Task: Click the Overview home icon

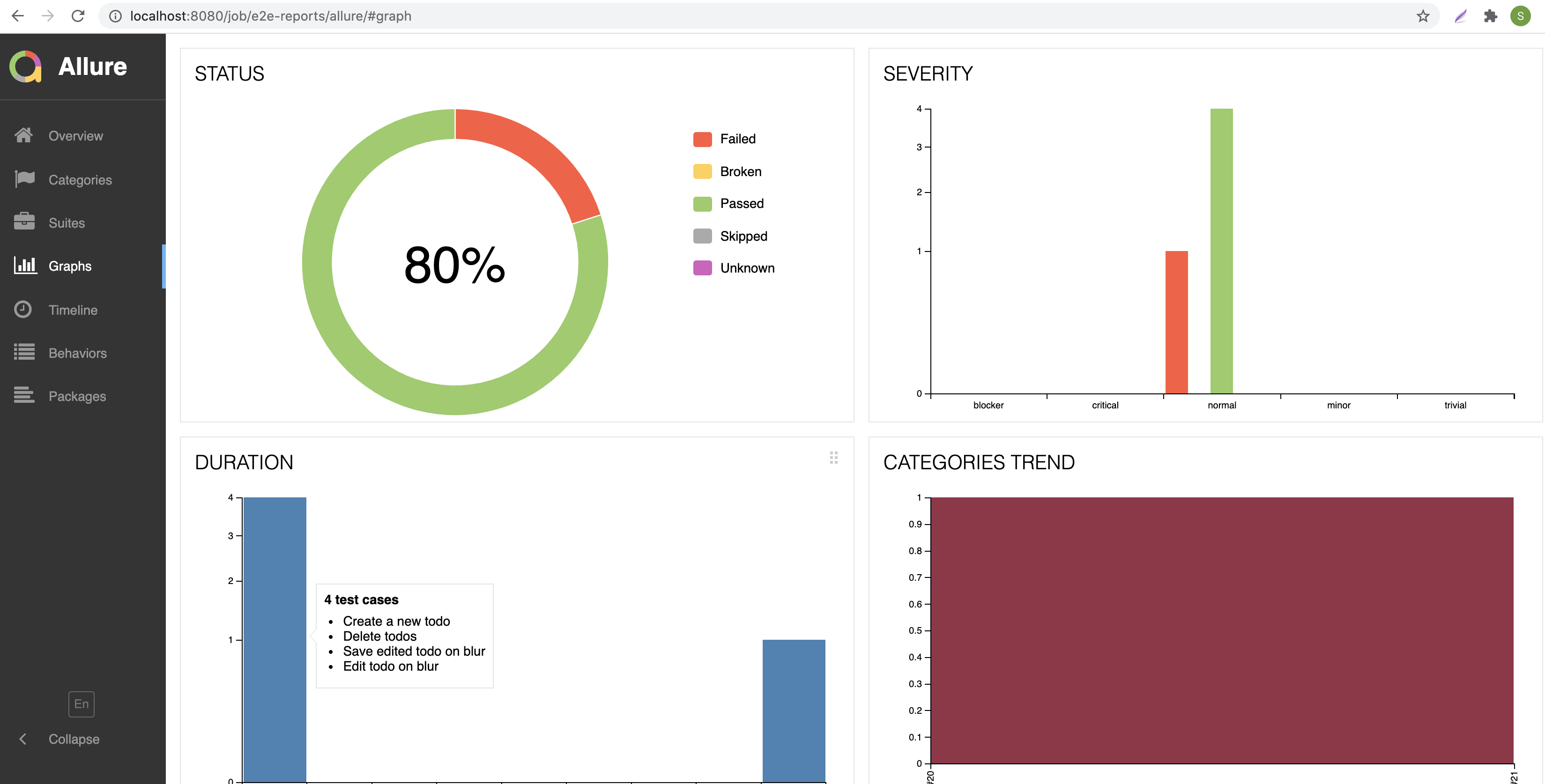Action: tap(24, 135)
